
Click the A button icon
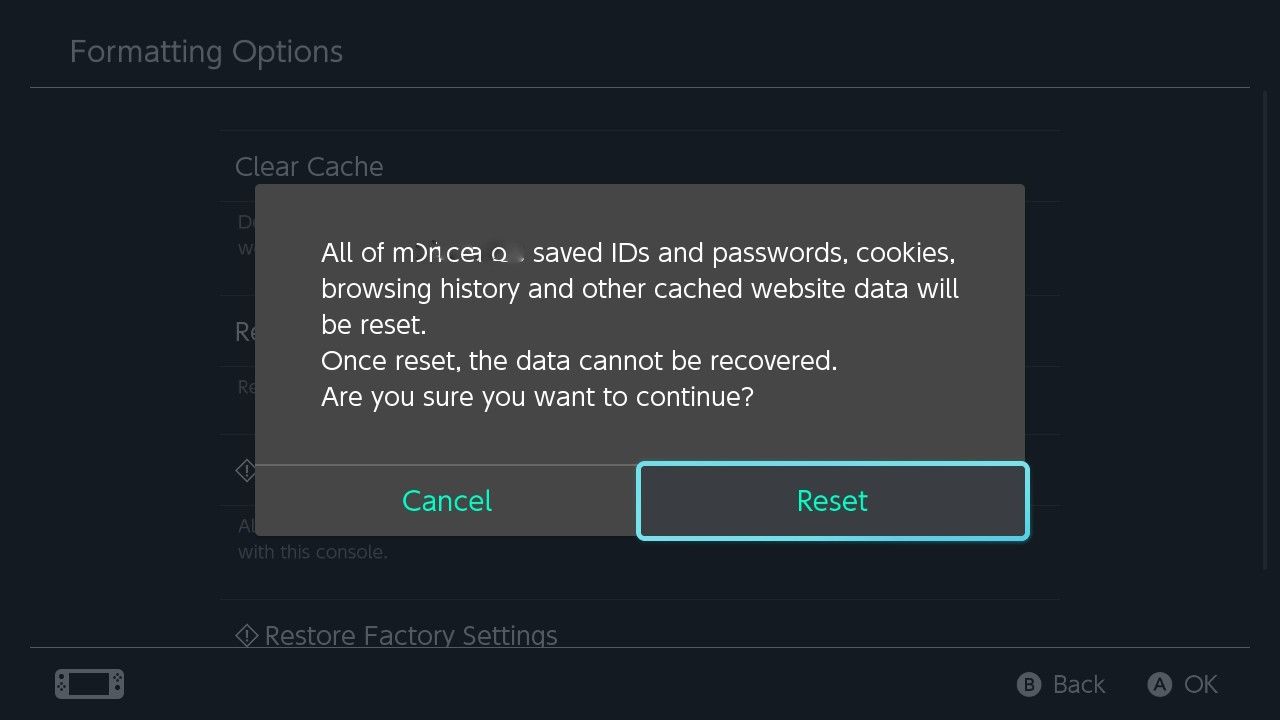coord(1159,685)
